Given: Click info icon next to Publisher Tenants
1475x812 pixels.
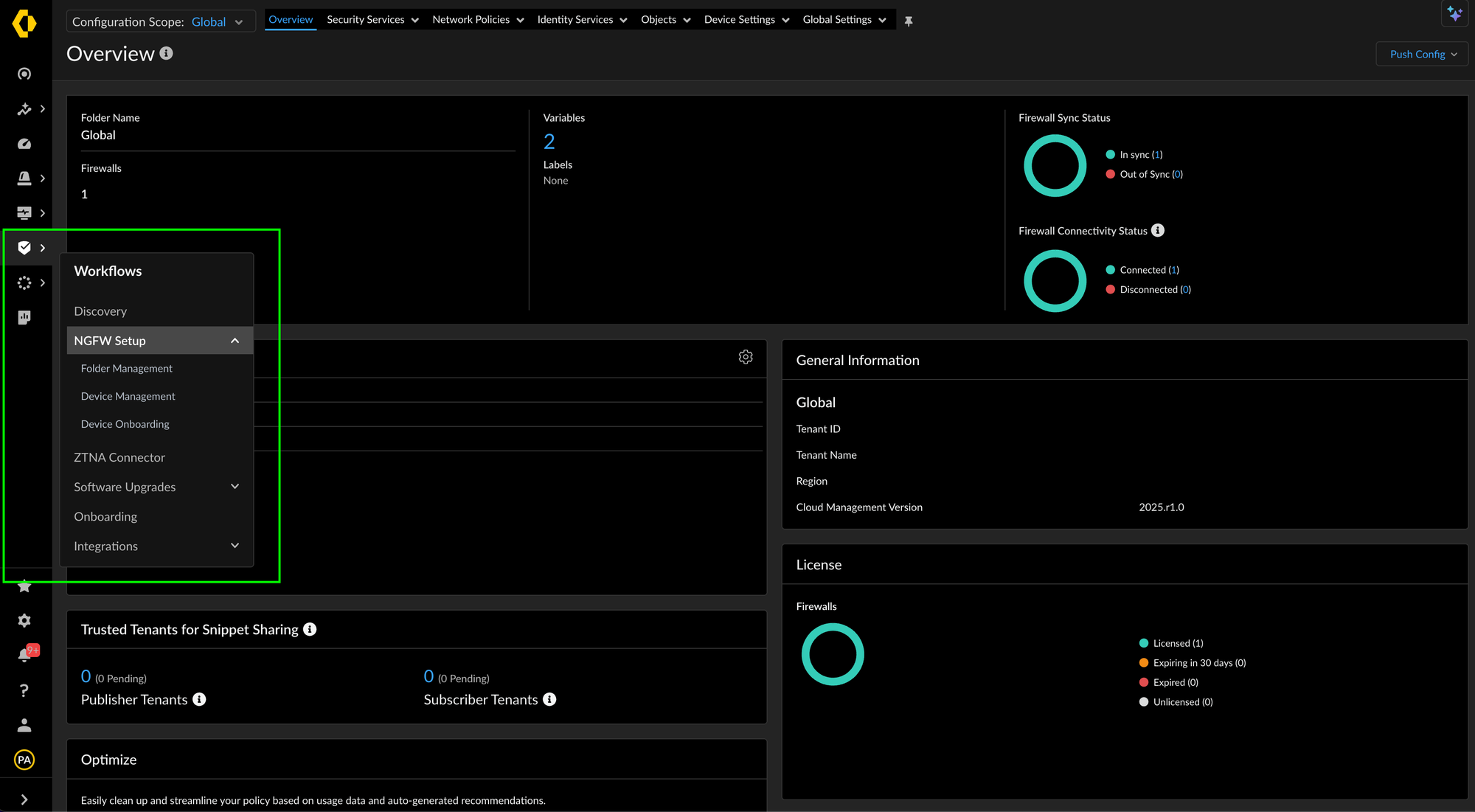Looking at the screenshot, I should click(199, 699).
